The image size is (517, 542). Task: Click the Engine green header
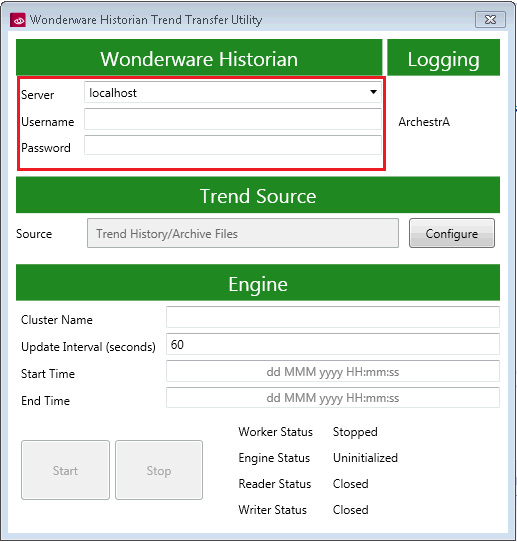point(258,282)
